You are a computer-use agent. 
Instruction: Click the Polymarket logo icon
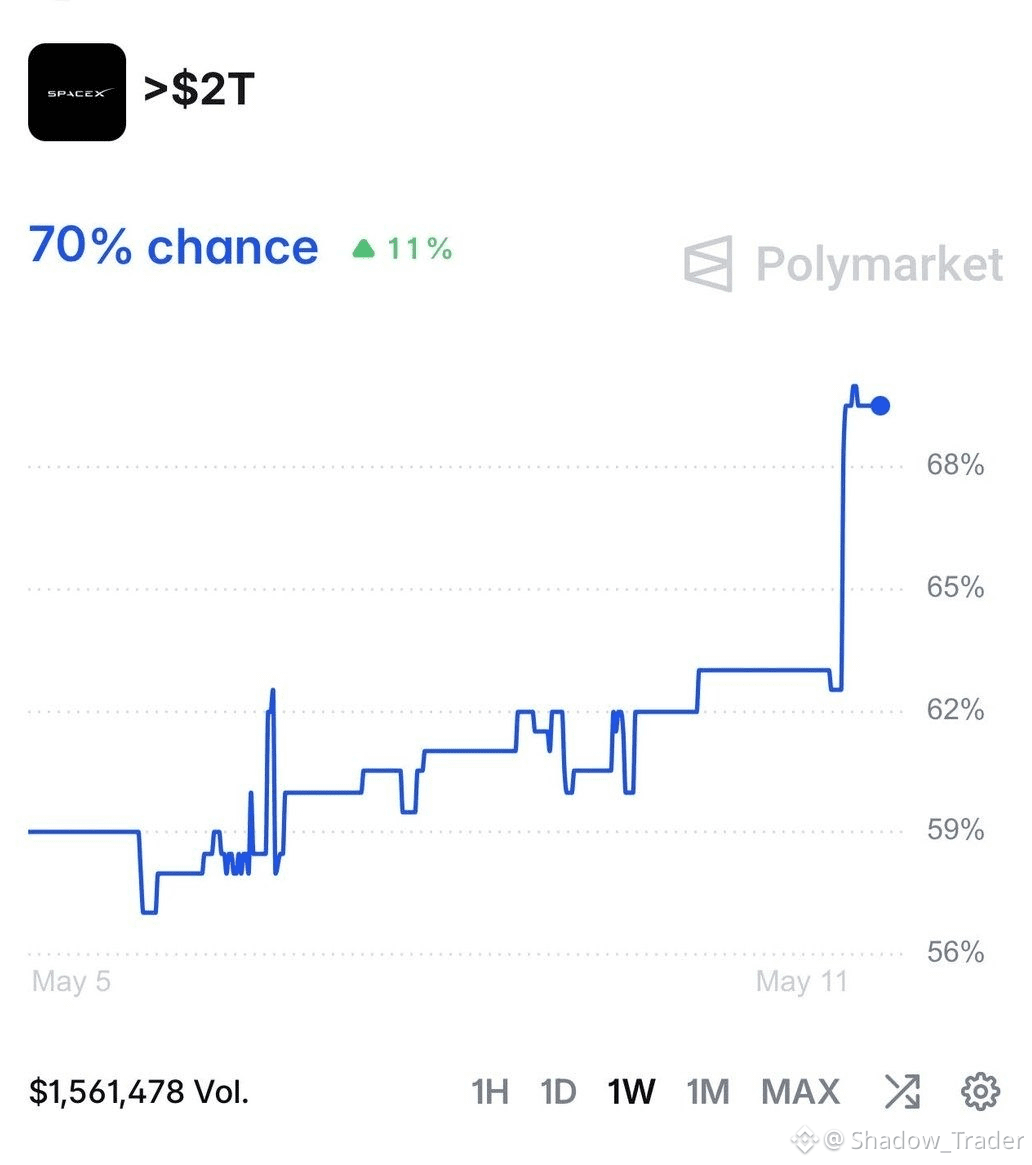[708, 264]
